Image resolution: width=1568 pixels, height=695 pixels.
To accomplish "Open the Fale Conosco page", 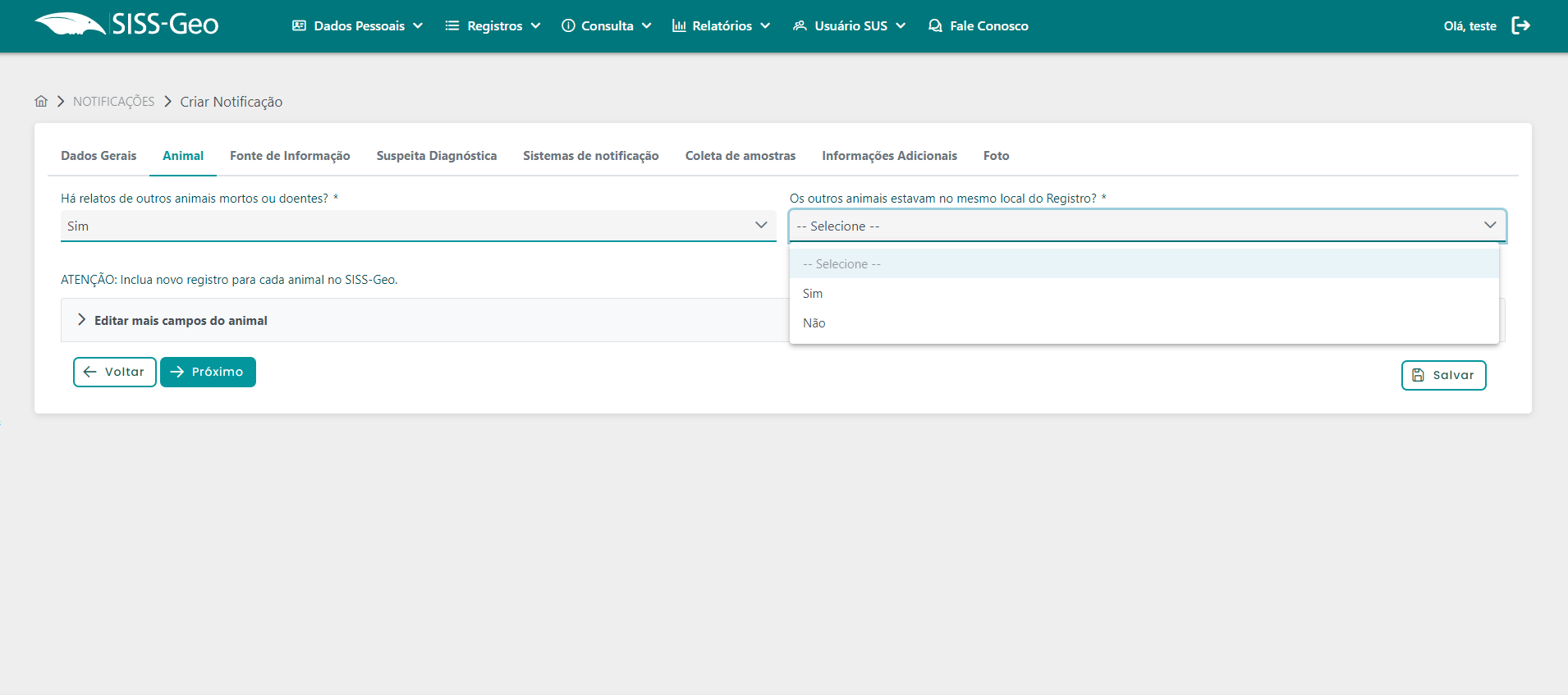I will click(x=979, y=25).
